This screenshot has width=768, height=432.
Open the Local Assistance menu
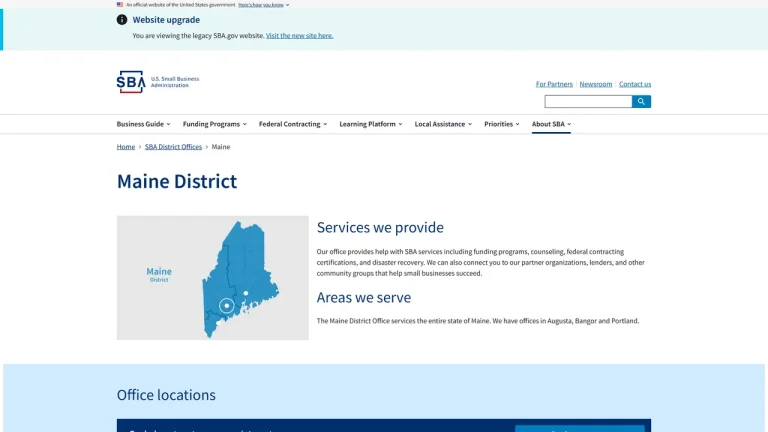click(x=443, y=124)
